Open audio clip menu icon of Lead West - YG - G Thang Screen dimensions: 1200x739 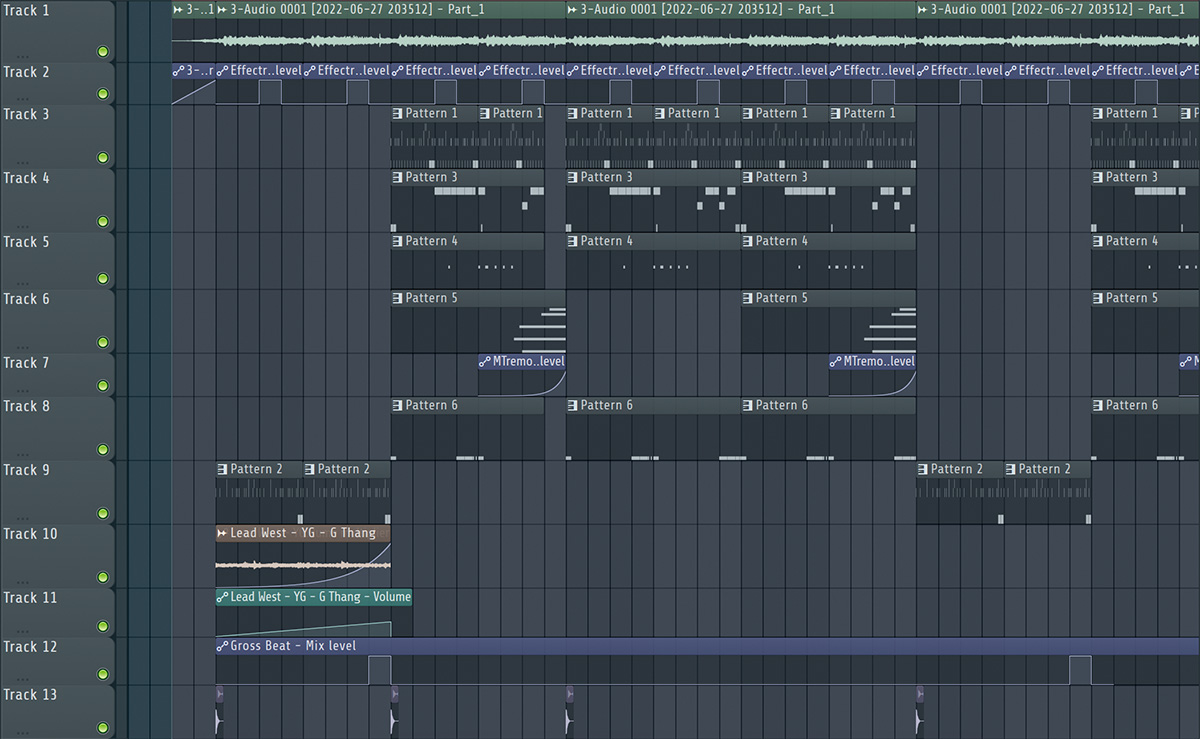click(222, 533)
